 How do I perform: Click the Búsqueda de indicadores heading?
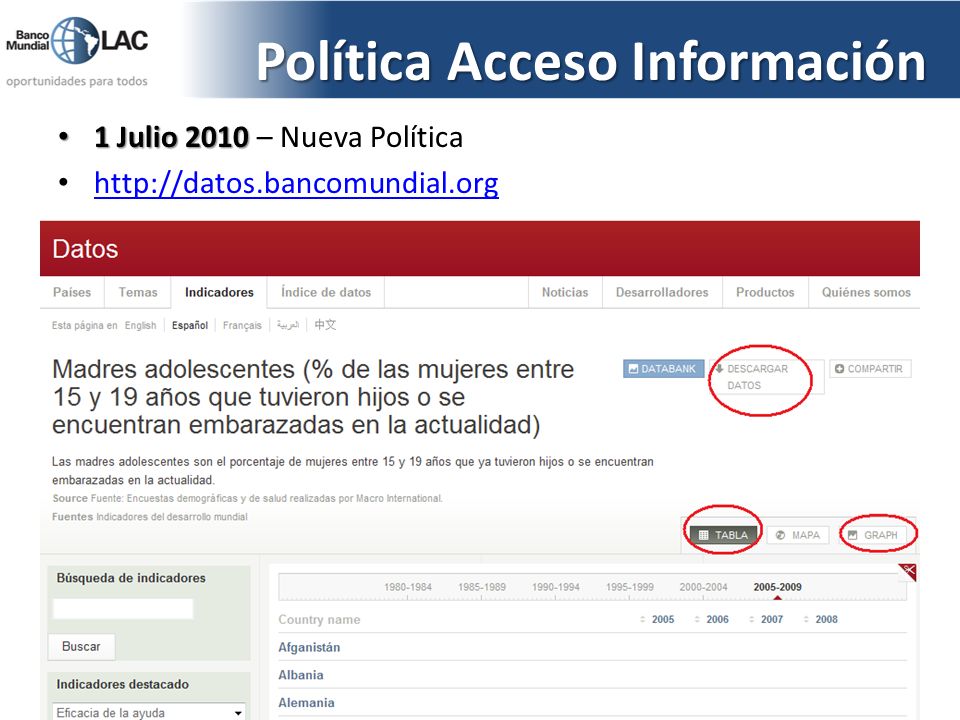[131, 578]
